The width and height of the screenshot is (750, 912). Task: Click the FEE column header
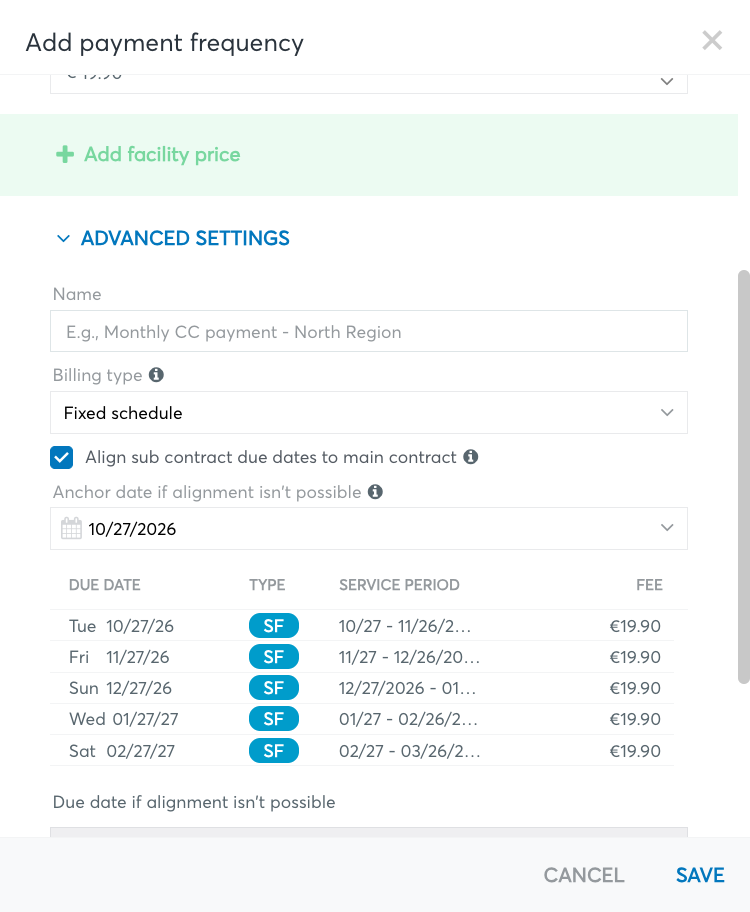pyautogui.click(x=649, y=585)
